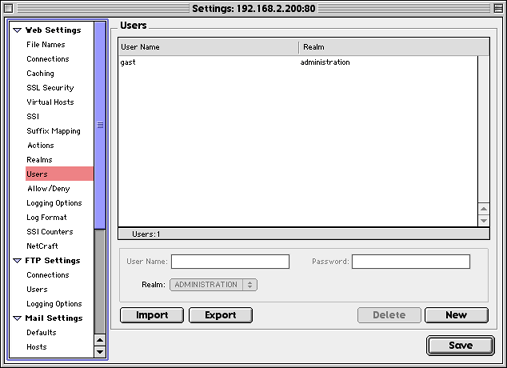The height and width of the screenshot is (368, 507).
Task: Select the SSI item
Action: point(33,116)
